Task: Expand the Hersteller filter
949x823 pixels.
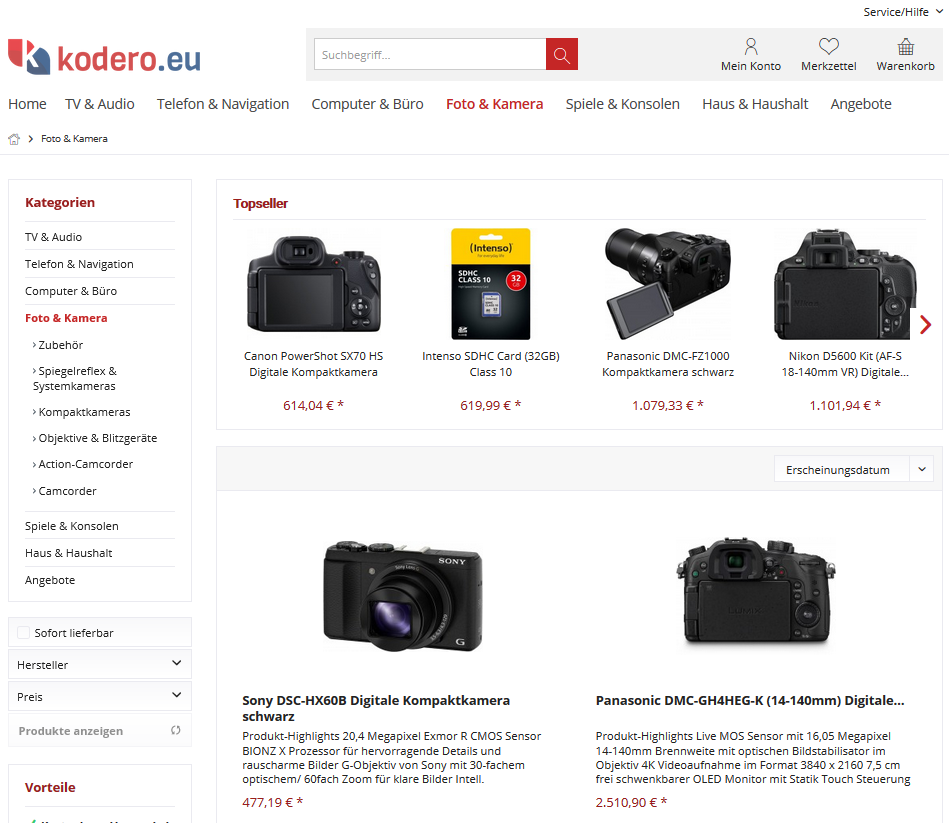Action: [100, 664]
